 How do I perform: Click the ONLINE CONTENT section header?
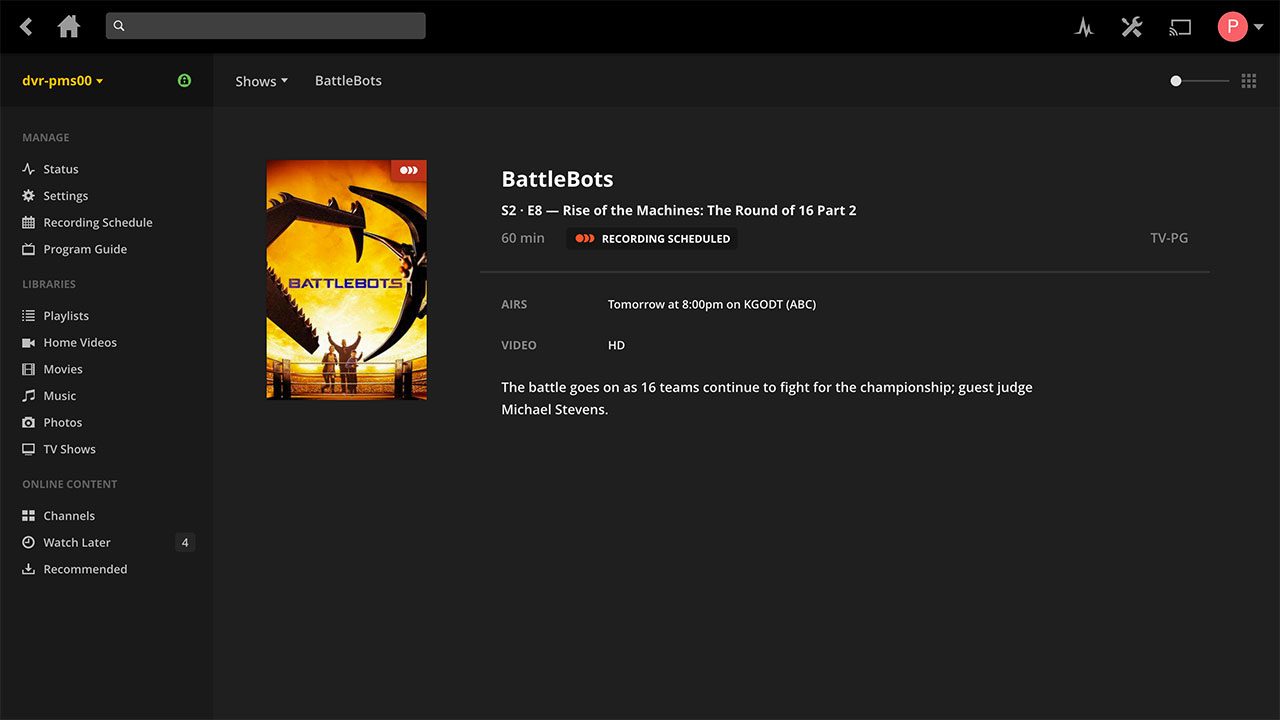click(70, 484)
